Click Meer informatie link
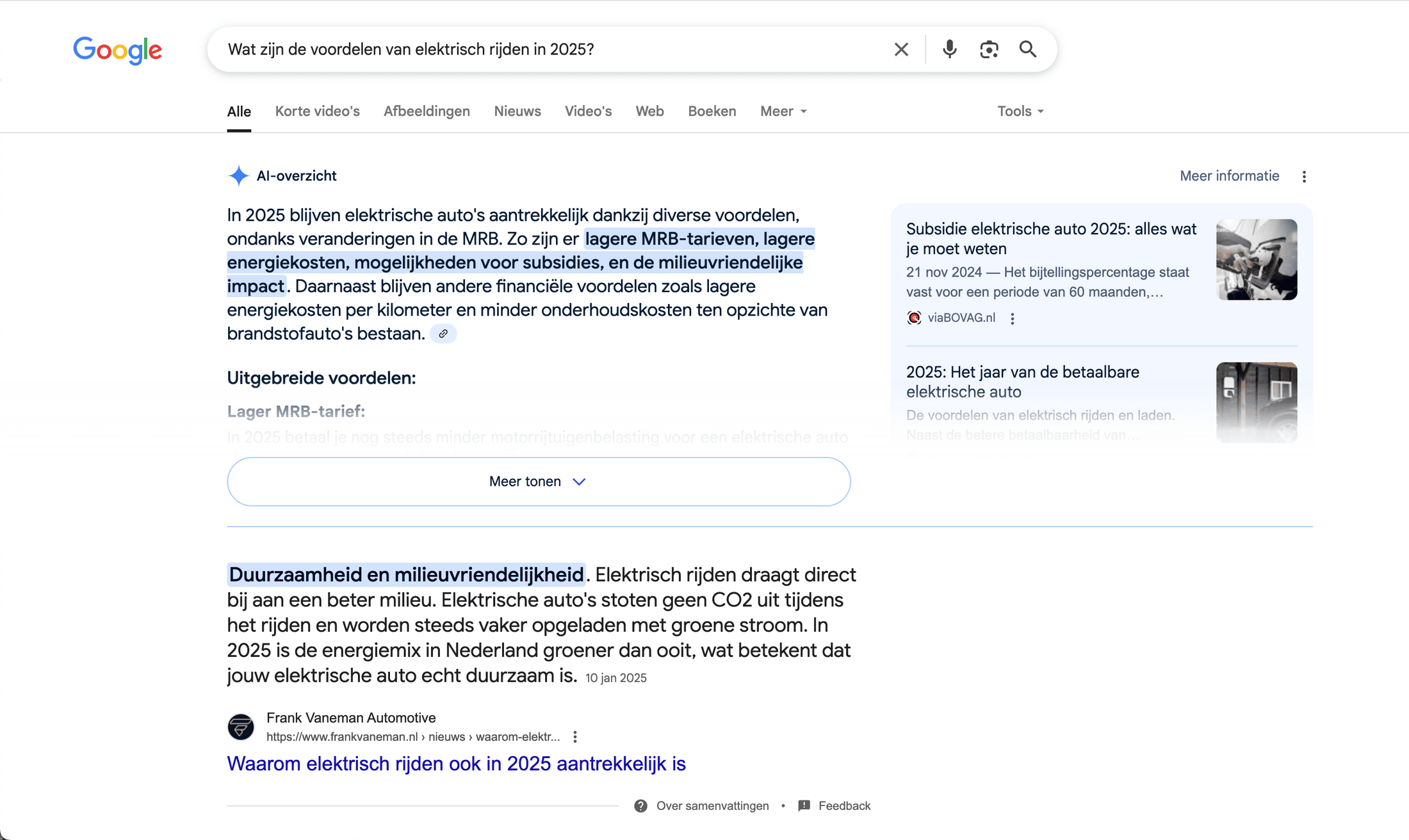This screenshot has height=840, width=1409. (1229, 176)
